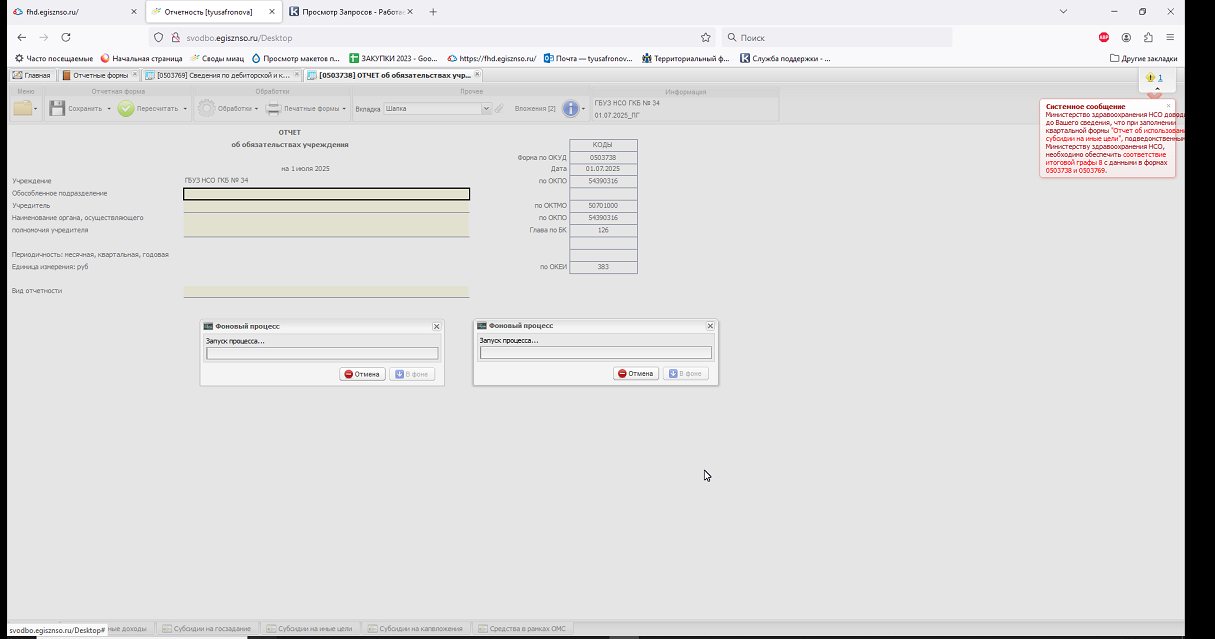Click the paperclip attachment icon
1215x639 pixels.
click(499, 108)
